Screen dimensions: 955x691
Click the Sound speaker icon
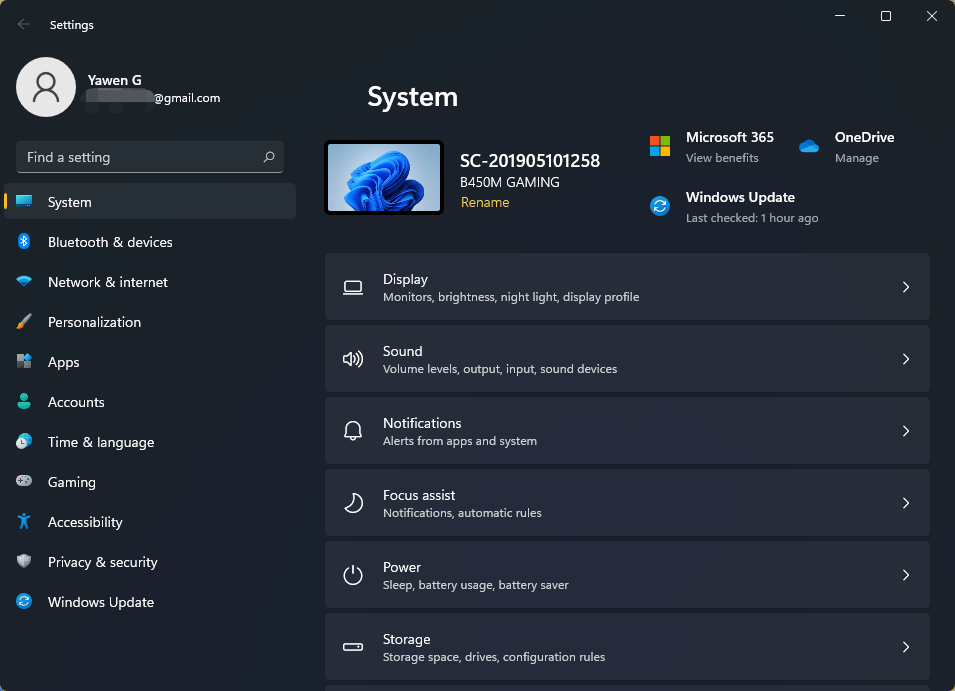point(353,359)
